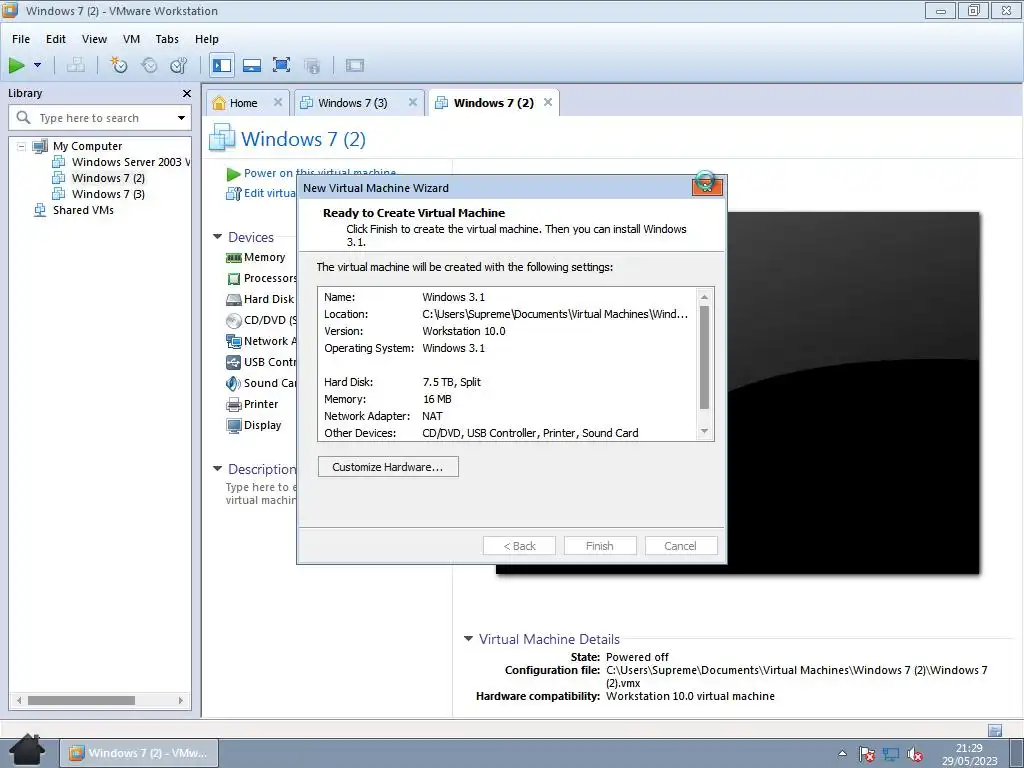Toggle the library sidebar view icon

coord(222,65)
